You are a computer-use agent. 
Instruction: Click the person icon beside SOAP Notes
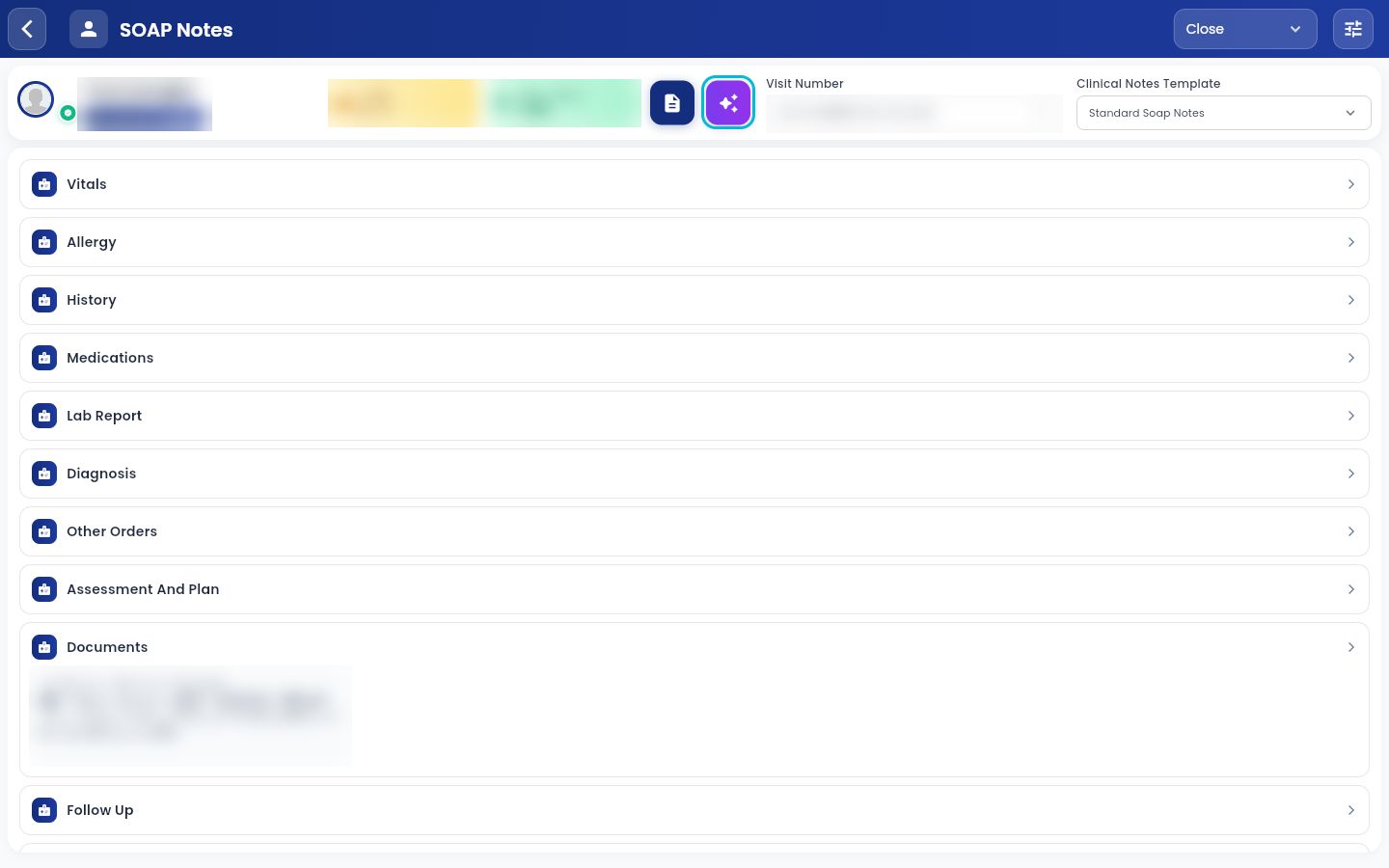click(89, 29)
